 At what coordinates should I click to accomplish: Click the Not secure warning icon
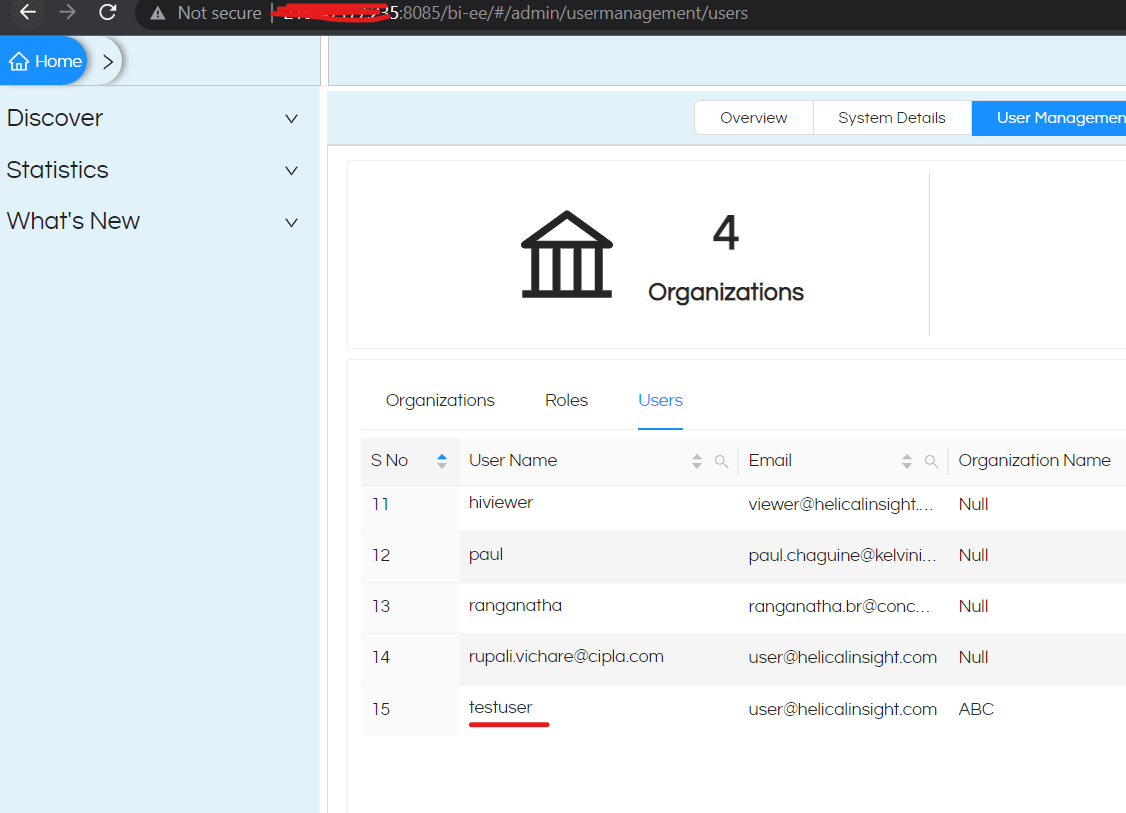tap(157, 13)
